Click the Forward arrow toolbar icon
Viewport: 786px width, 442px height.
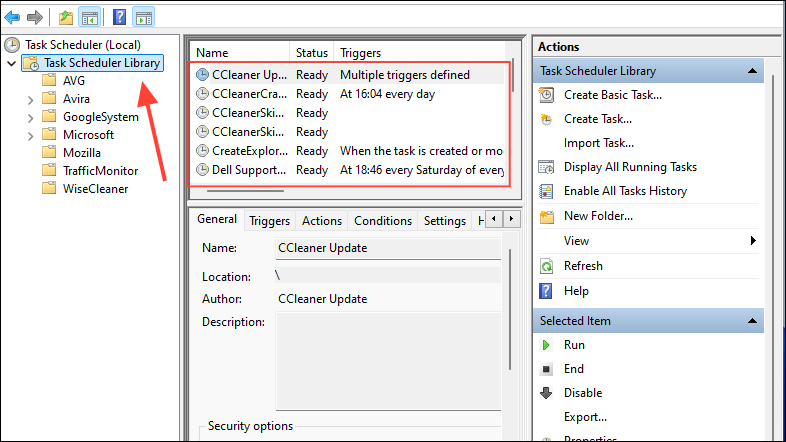(x=35, y=18)
